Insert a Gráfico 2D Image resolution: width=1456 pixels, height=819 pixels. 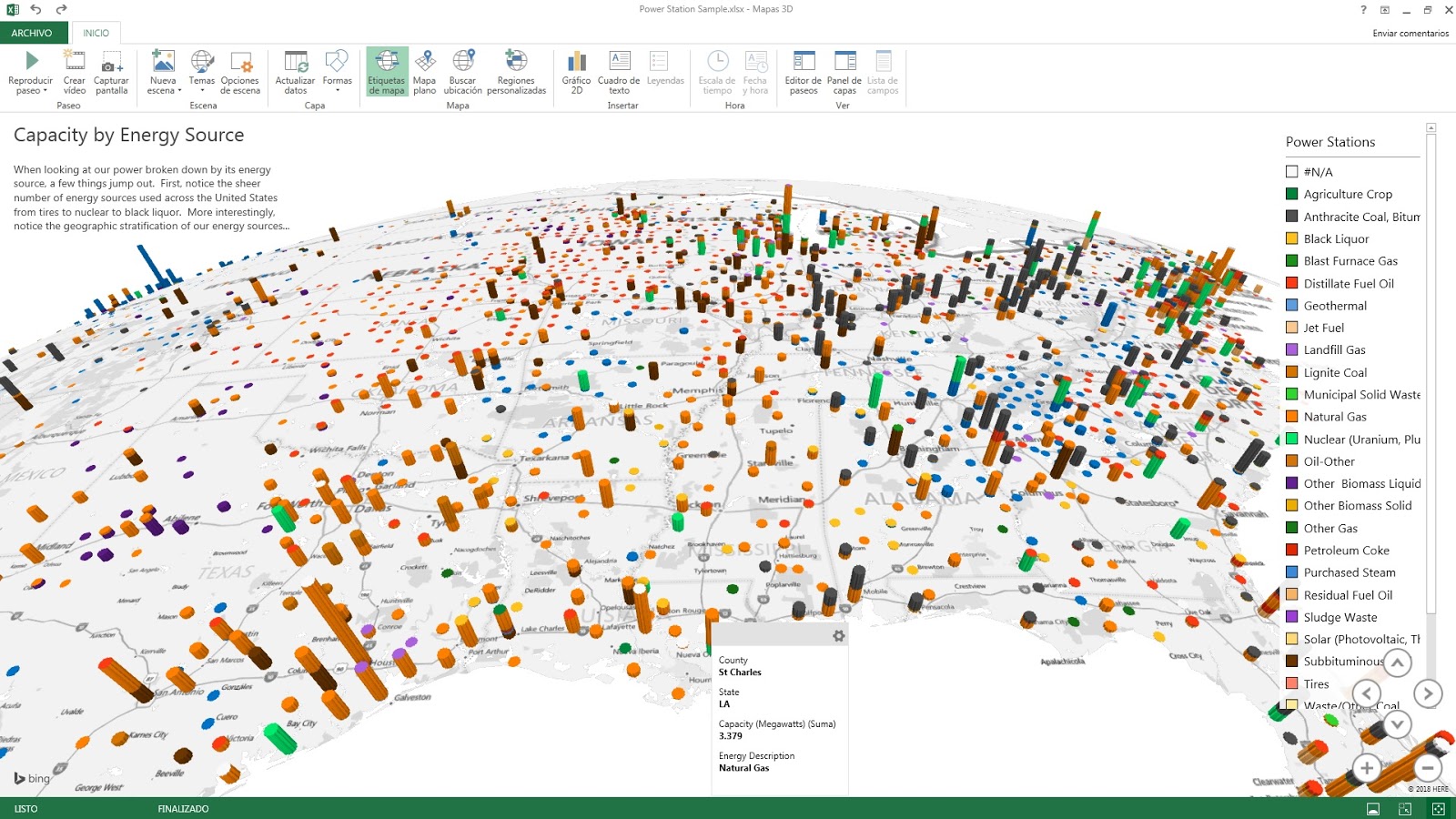point(576,72)
